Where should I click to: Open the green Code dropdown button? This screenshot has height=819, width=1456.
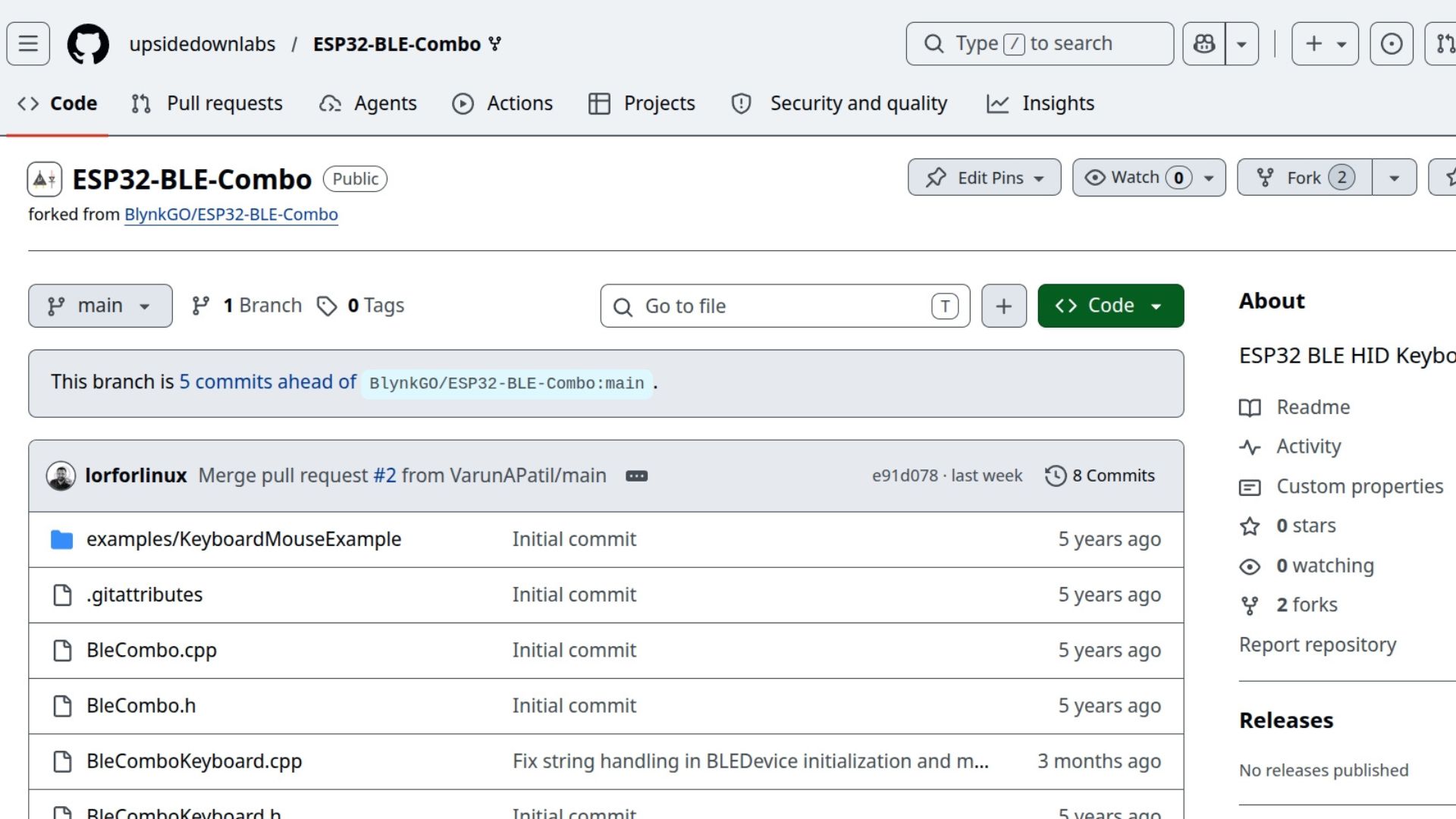1110,306
